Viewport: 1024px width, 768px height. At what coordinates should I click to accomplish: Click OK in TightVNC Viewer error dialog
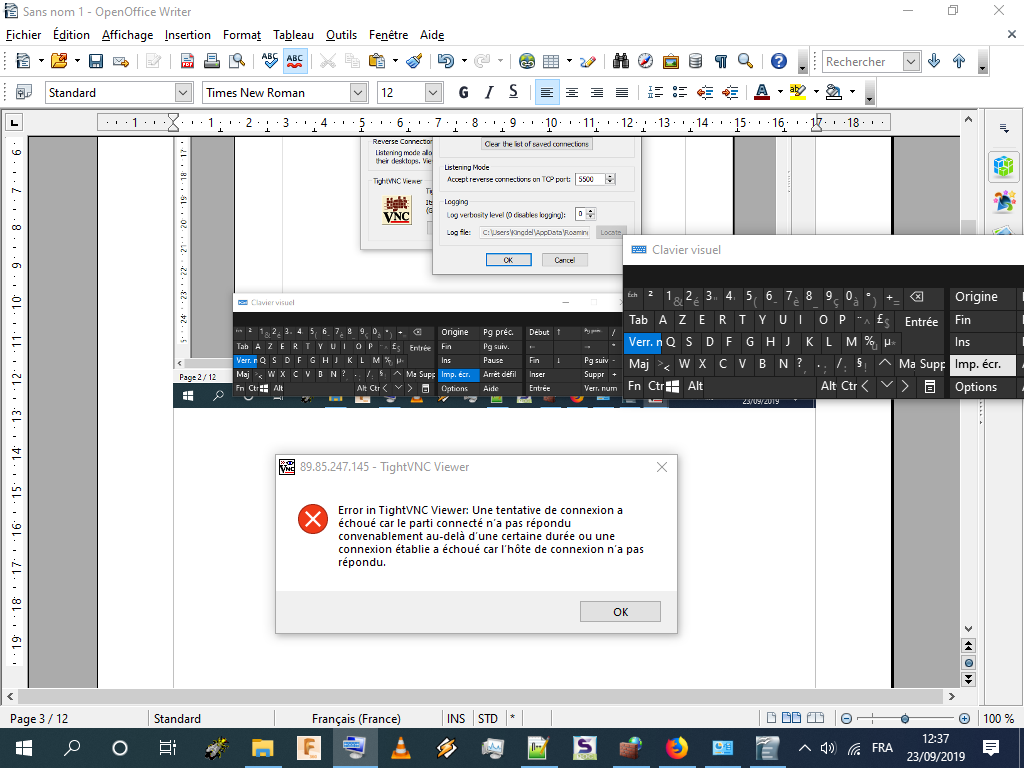(620, 612)
